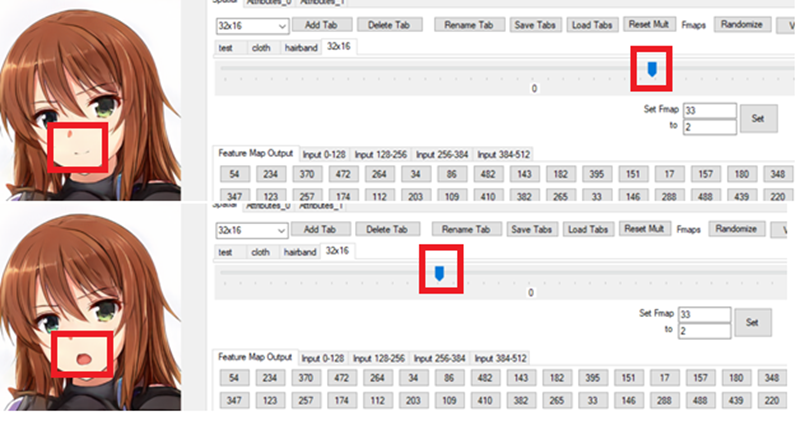Screen dimensions: 796x421
Task: Click feature map button 370 in upper panel
Action: click(307, 174)
